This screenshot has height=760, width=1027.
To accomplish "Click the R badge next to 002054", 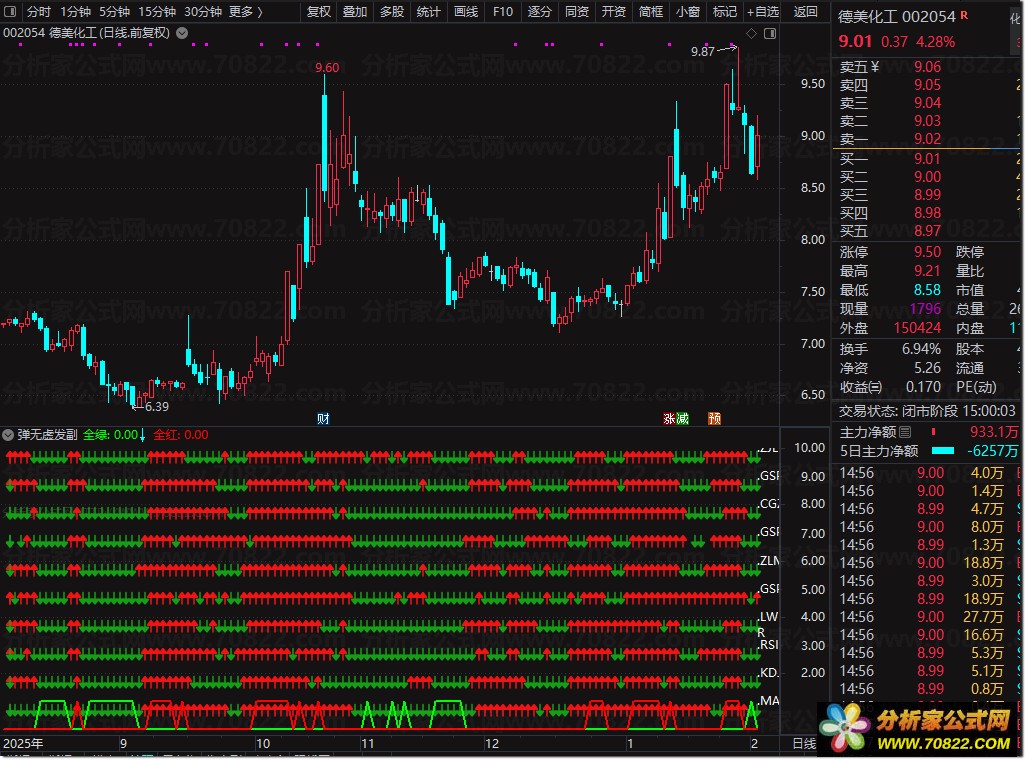I will pyautogui.click(x=964, y=14).
